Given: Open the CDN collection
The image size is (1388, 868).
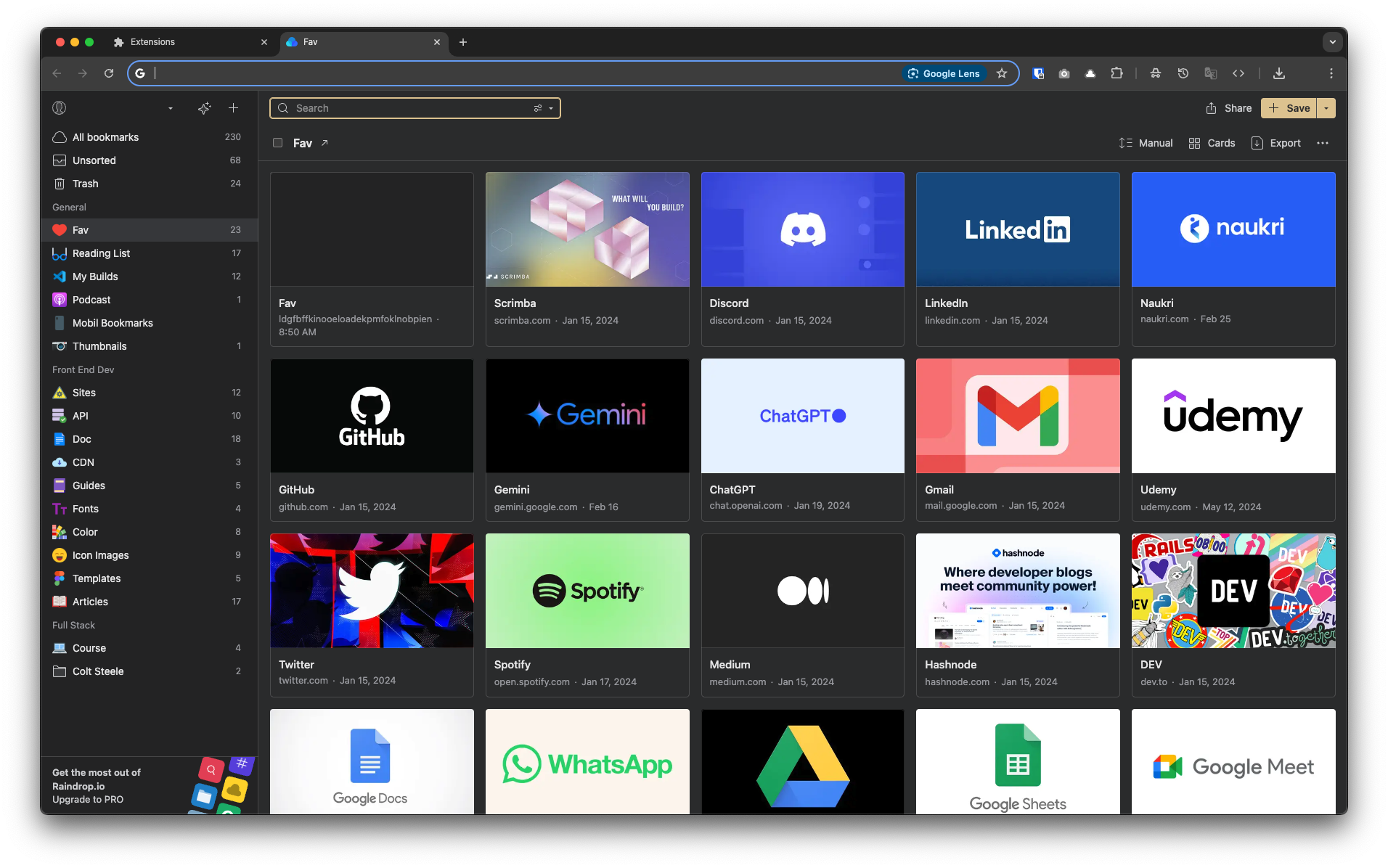Looking at the screenshot, I should coord(149,462).
